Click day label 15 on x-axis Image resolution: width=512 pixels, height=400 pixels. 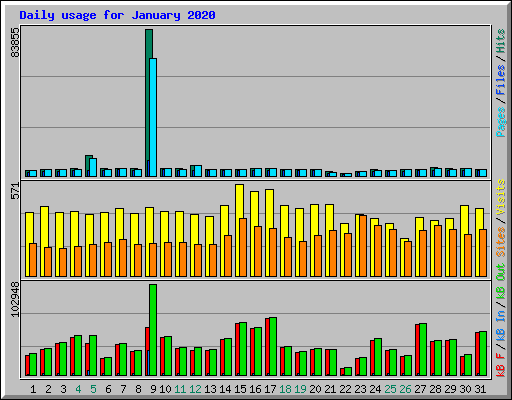240,389
